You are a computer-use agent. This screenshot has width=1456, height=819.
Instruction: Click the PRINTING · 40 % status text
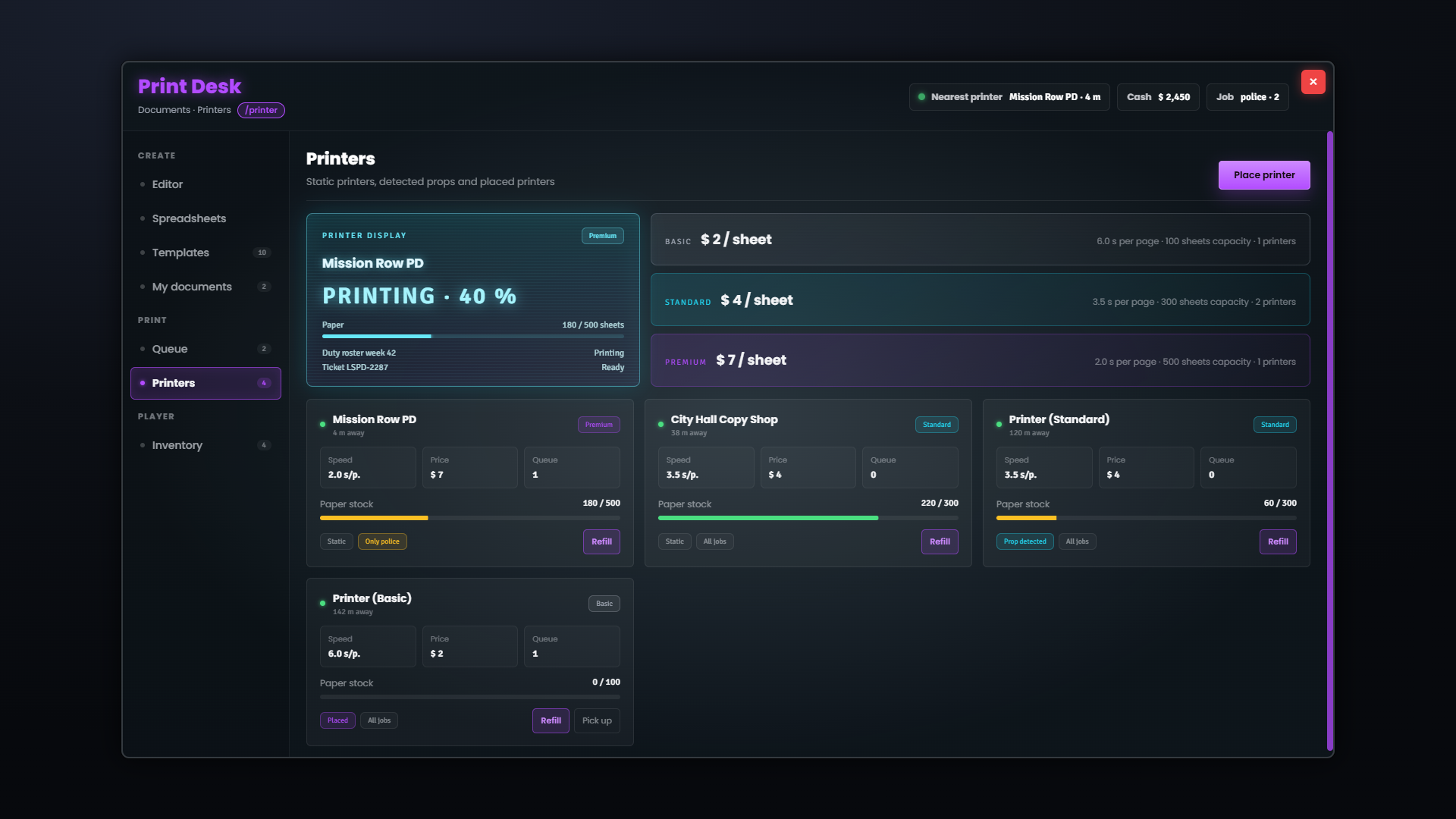tap(419, 296)
